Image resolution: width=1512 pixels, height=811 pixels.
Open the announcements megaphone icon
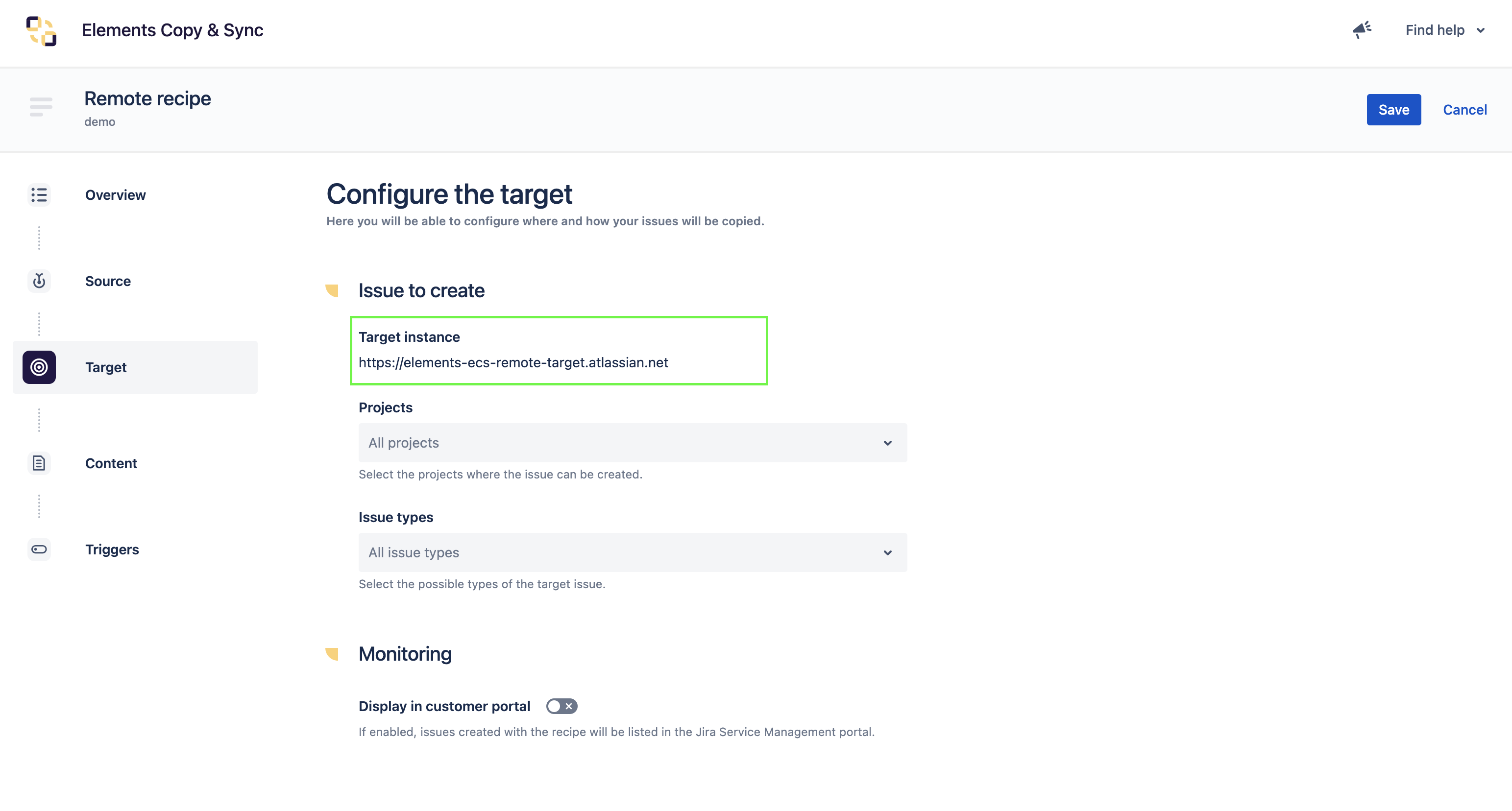point(1362,30)
